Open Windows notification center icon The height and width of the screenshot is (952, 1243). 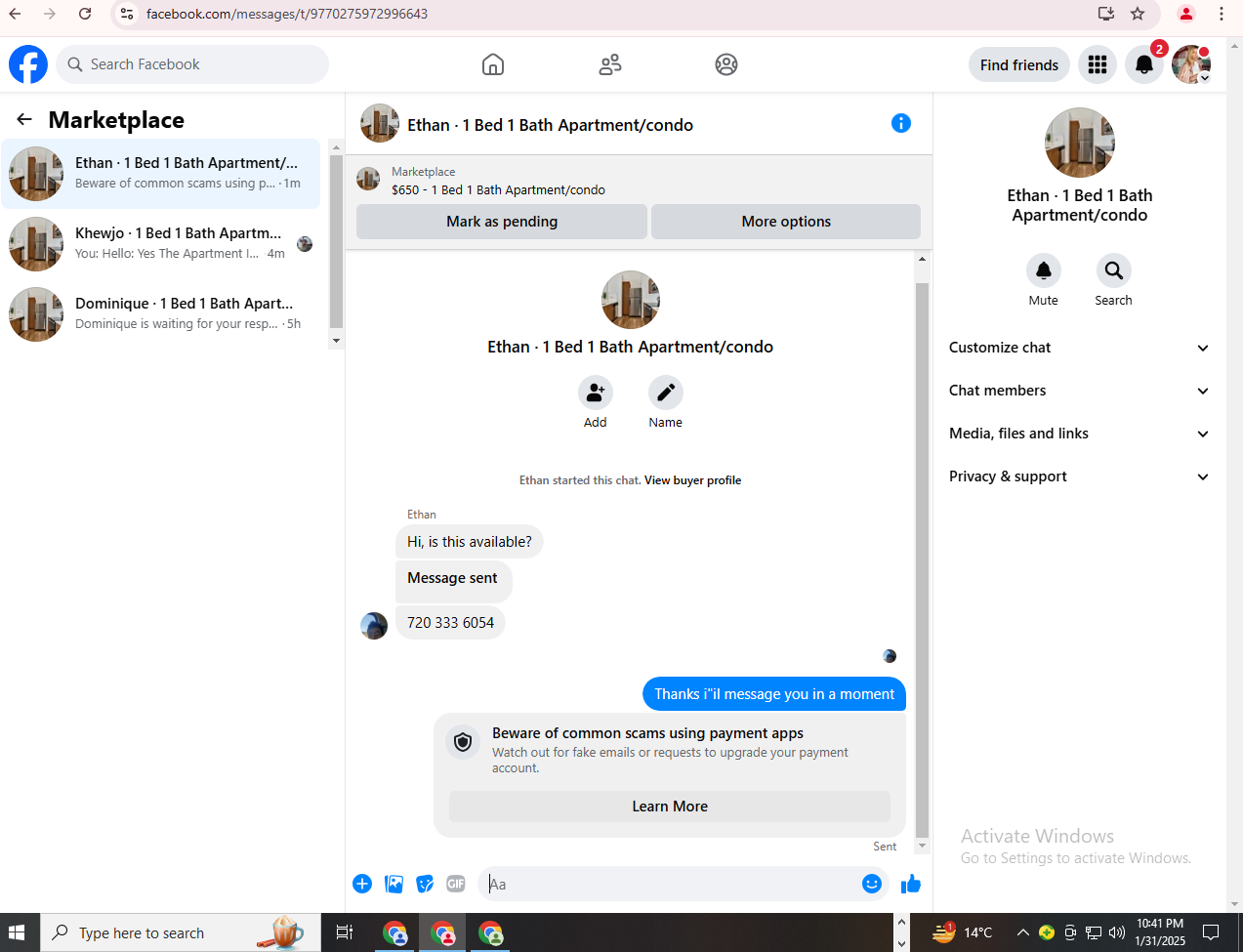point(1211,932)
